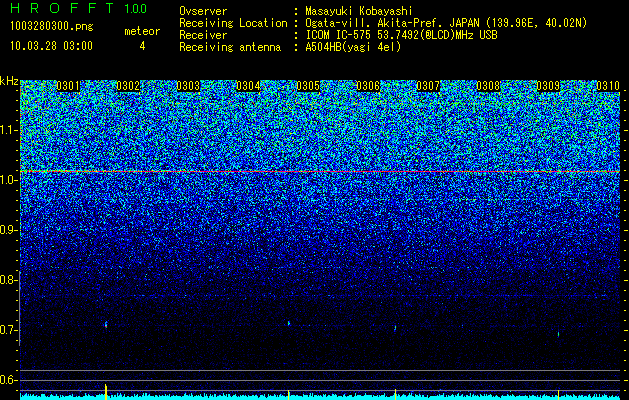Select the ICOM IC-575 receiver details

coord(401,35)
